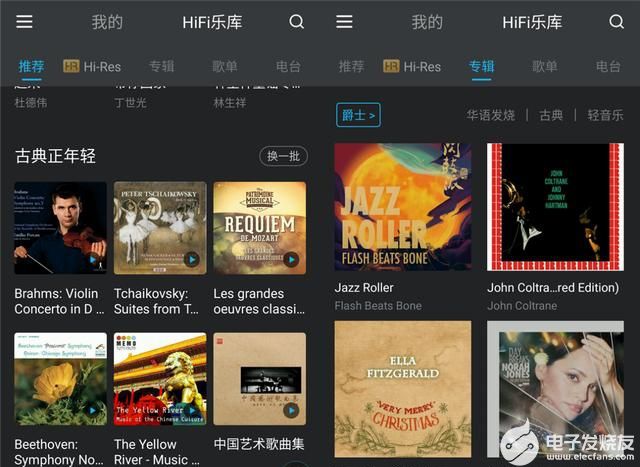Play the Beethoven Symphony album
The image size is (640, 467).
(x=93, y=410)
